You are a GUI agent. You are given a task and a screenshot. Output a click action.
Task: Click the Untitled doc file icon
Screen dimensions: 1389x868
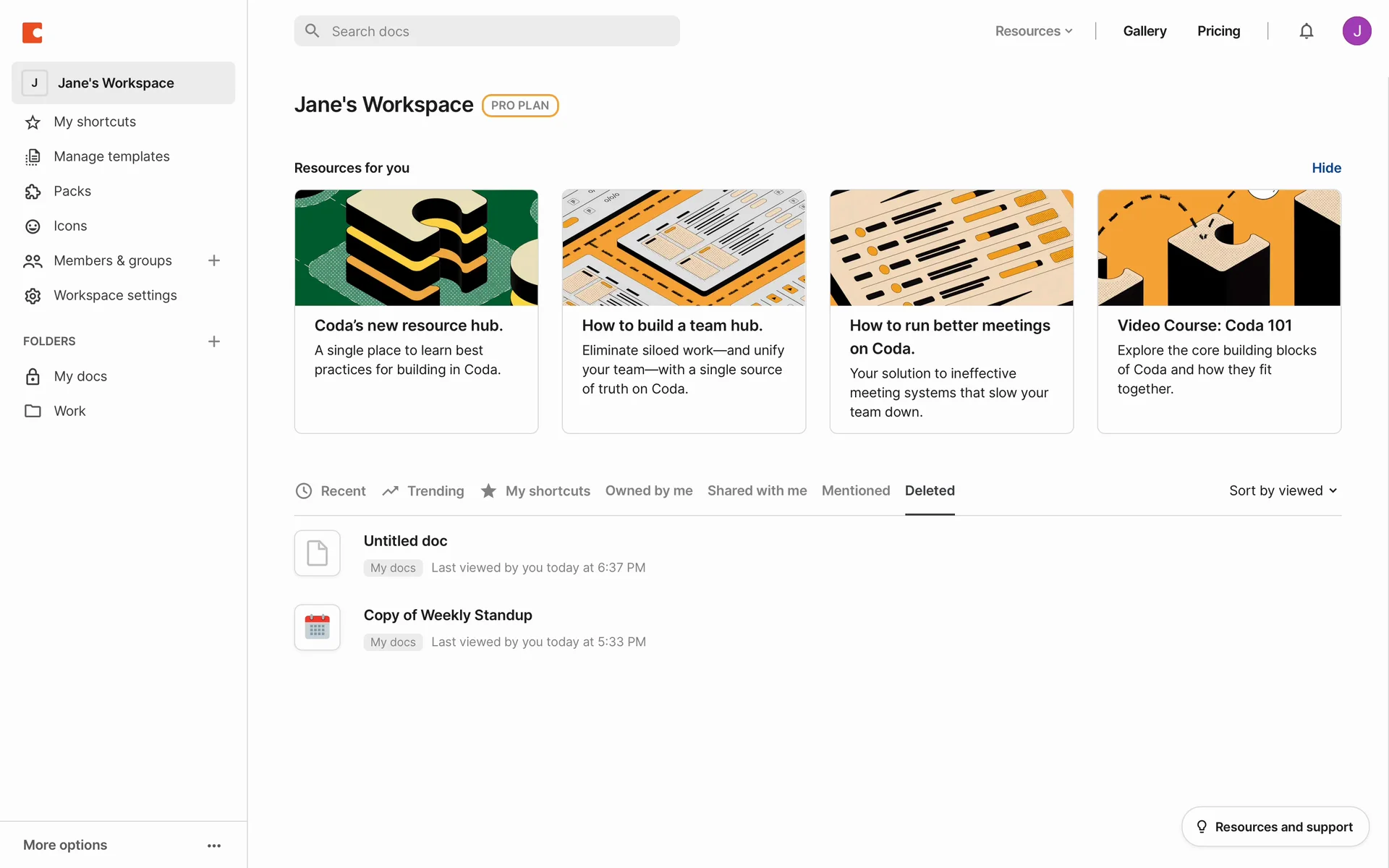pos(317,553)
